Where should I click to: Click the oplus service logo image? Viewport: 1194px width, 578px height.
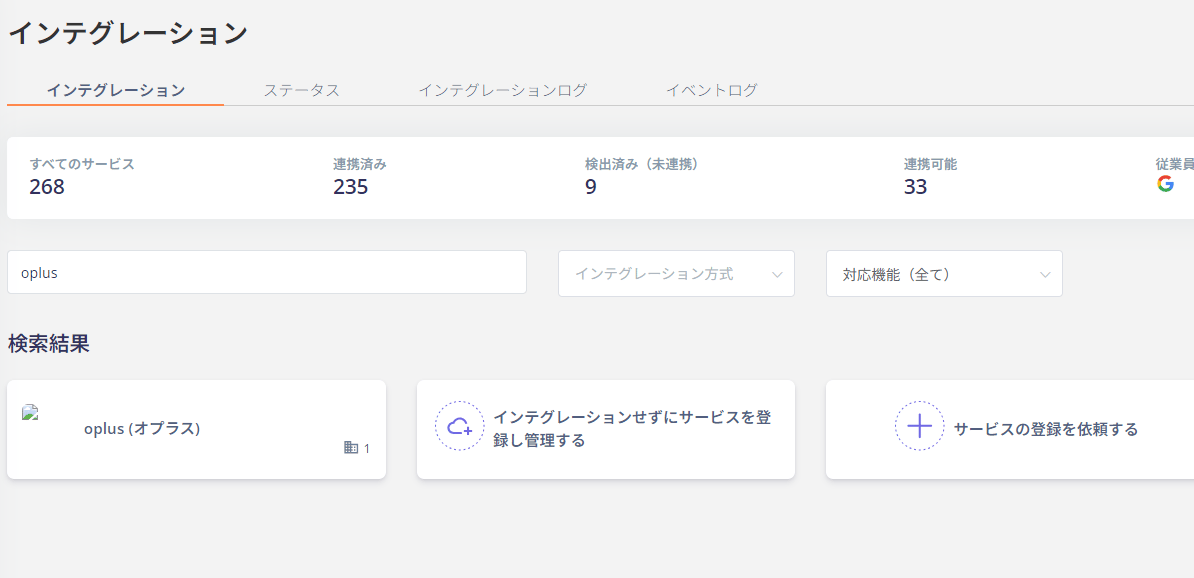pyautogui.click(x=30, y=413)
